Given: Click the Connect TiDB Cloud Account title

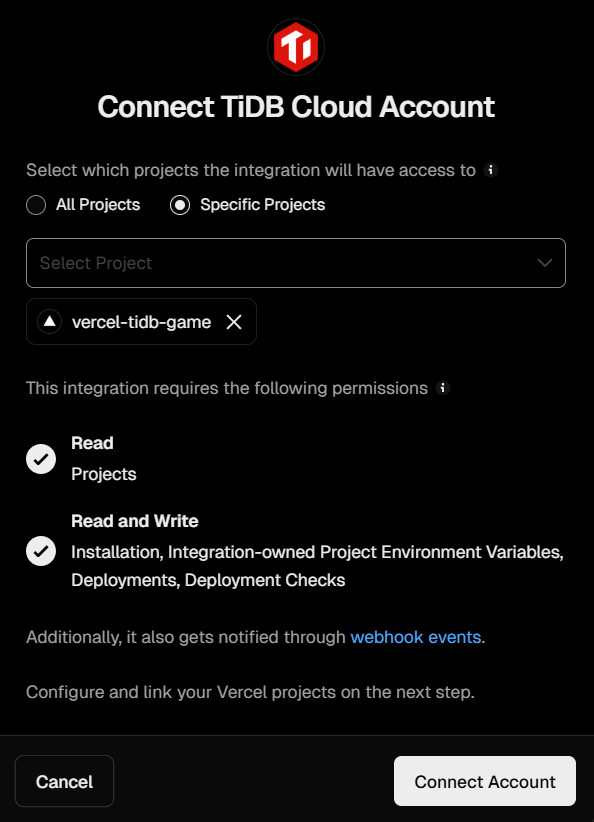Looking at the screenshot, I should [x=296, y=107].
